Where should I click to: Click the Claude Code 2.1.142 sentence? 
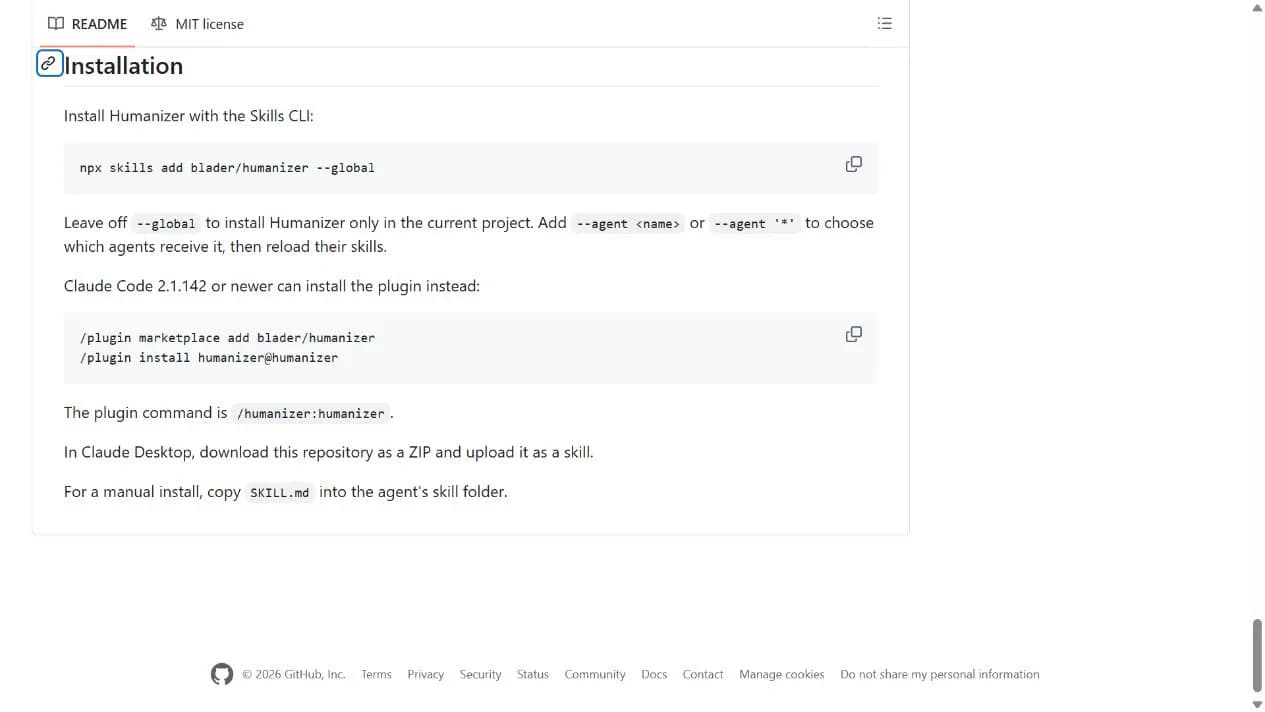[272, 286]
